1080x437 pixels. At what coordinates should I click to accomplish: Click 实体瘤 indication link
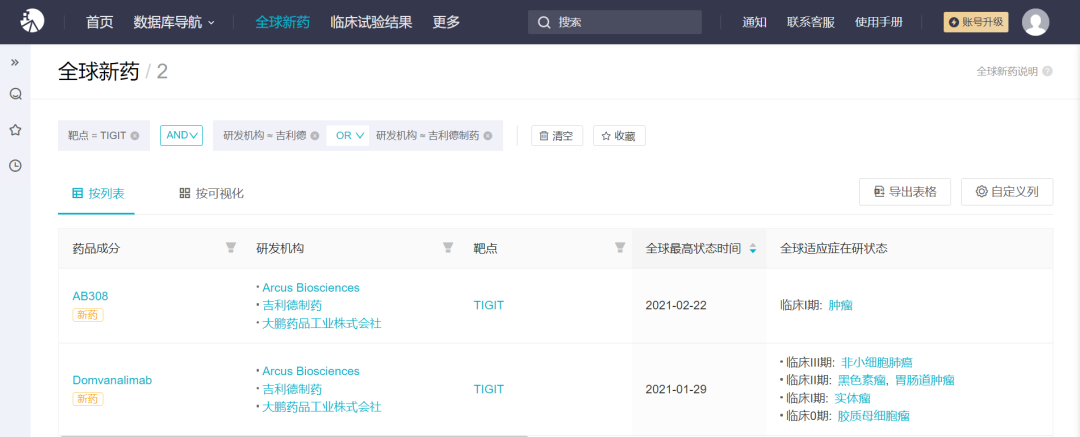point(852,398)
